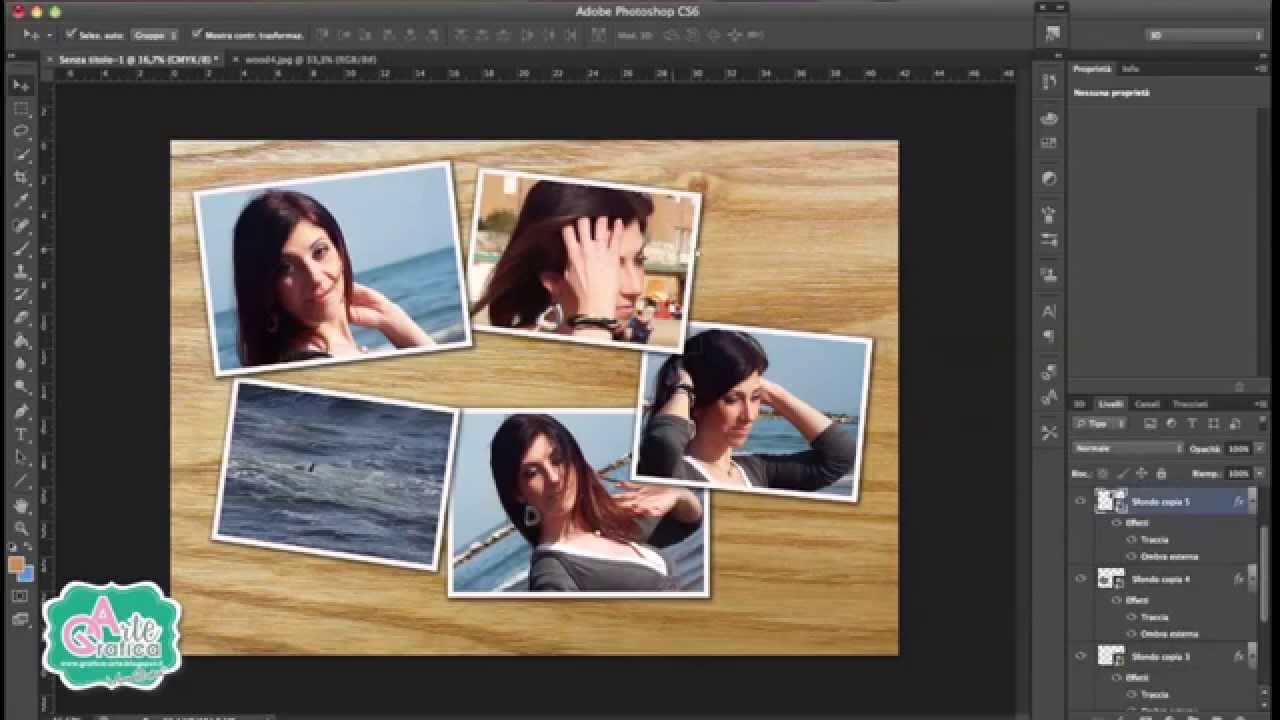The width and height of the screenshot is (1280, 720).
Task: Change screen mode from toolbar bottom
Action: point(21,619)
